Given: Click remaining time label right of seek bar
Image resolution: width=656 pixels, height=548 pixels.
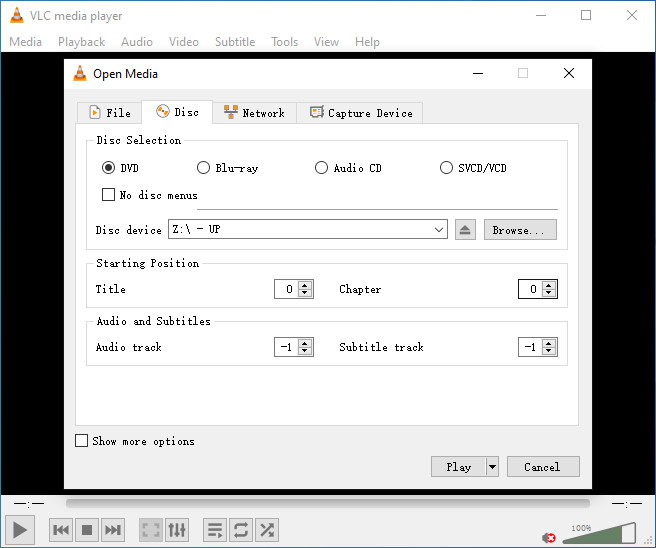Looking at the screenshot, I should point(626,503).
